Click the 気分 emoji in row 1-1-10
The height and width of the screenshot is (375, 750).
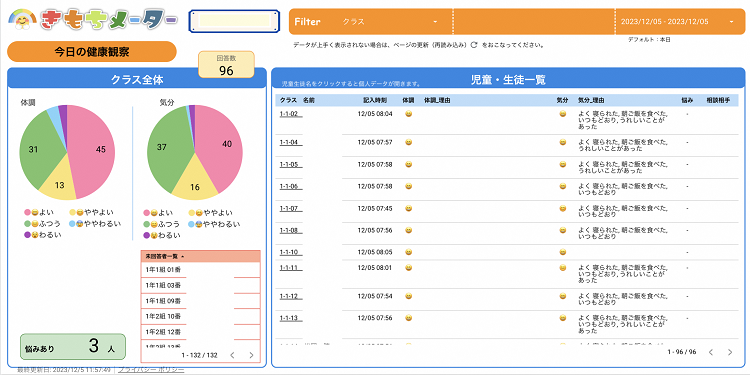point(562,252)
